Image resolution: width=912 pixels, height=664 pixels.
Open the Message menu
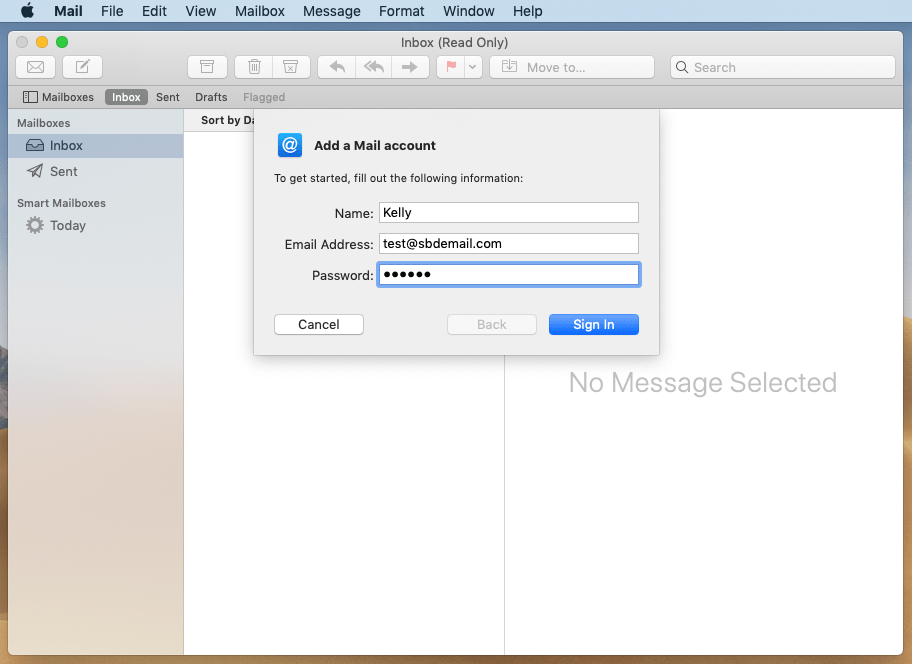coord(332,11)
